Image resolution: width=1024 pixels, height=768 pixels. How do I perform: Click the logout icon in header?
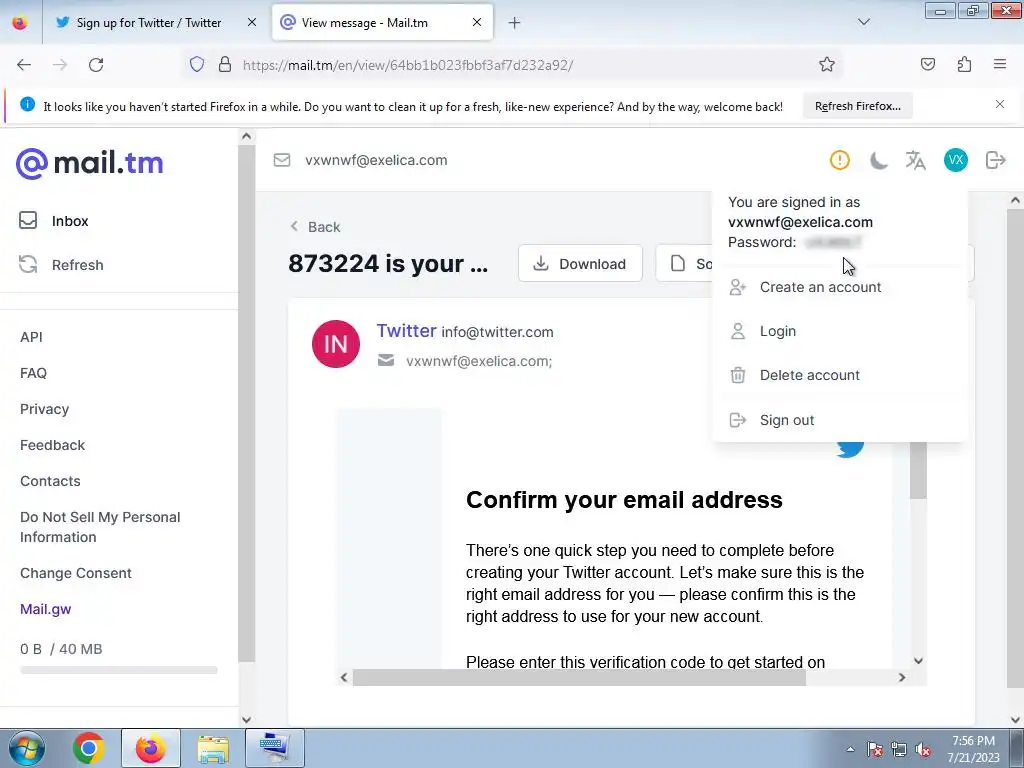click(x=995, y=160)
